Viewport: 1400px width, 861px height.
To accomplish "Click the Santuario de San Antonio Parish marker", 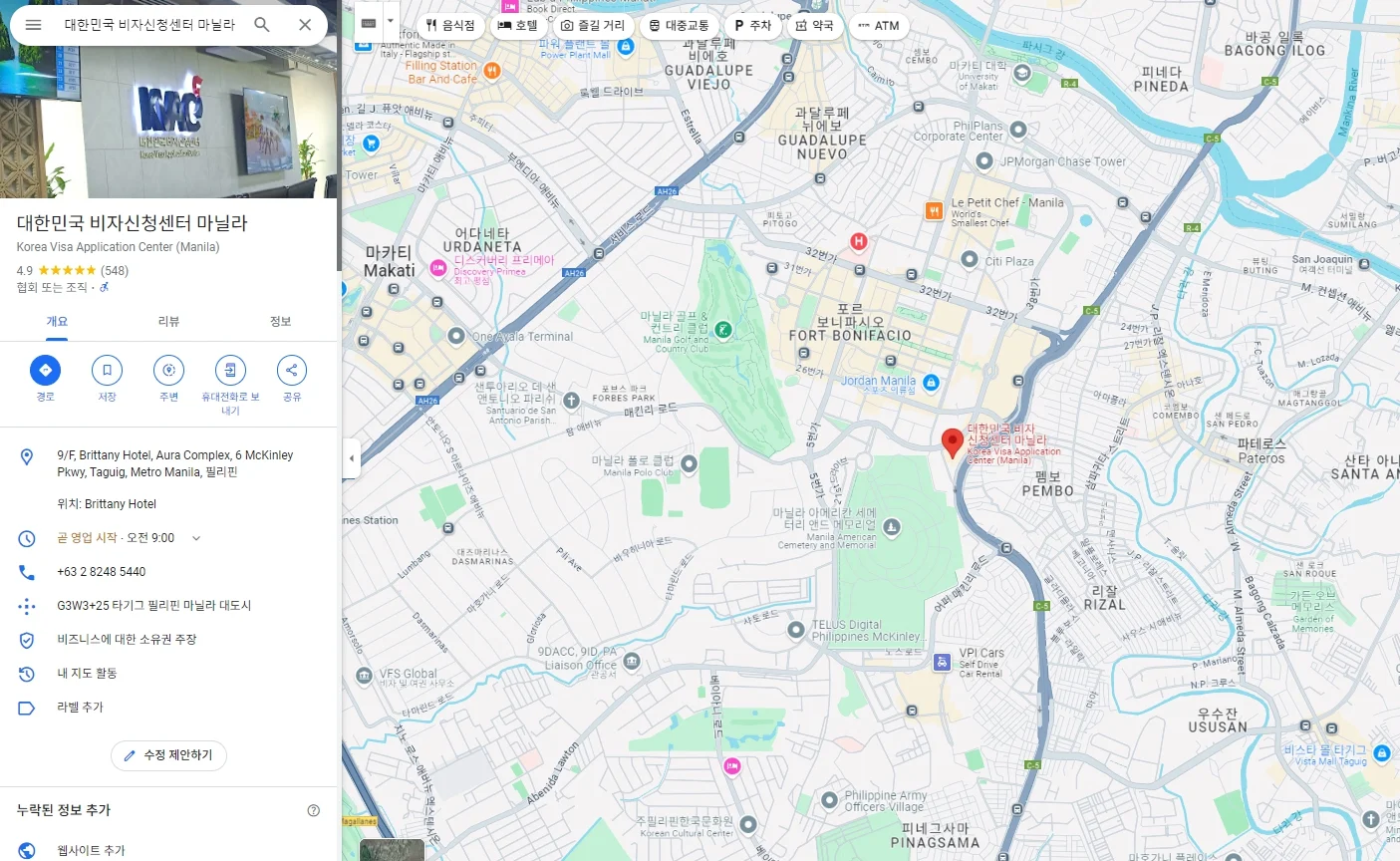I will (x=571, y=401).
